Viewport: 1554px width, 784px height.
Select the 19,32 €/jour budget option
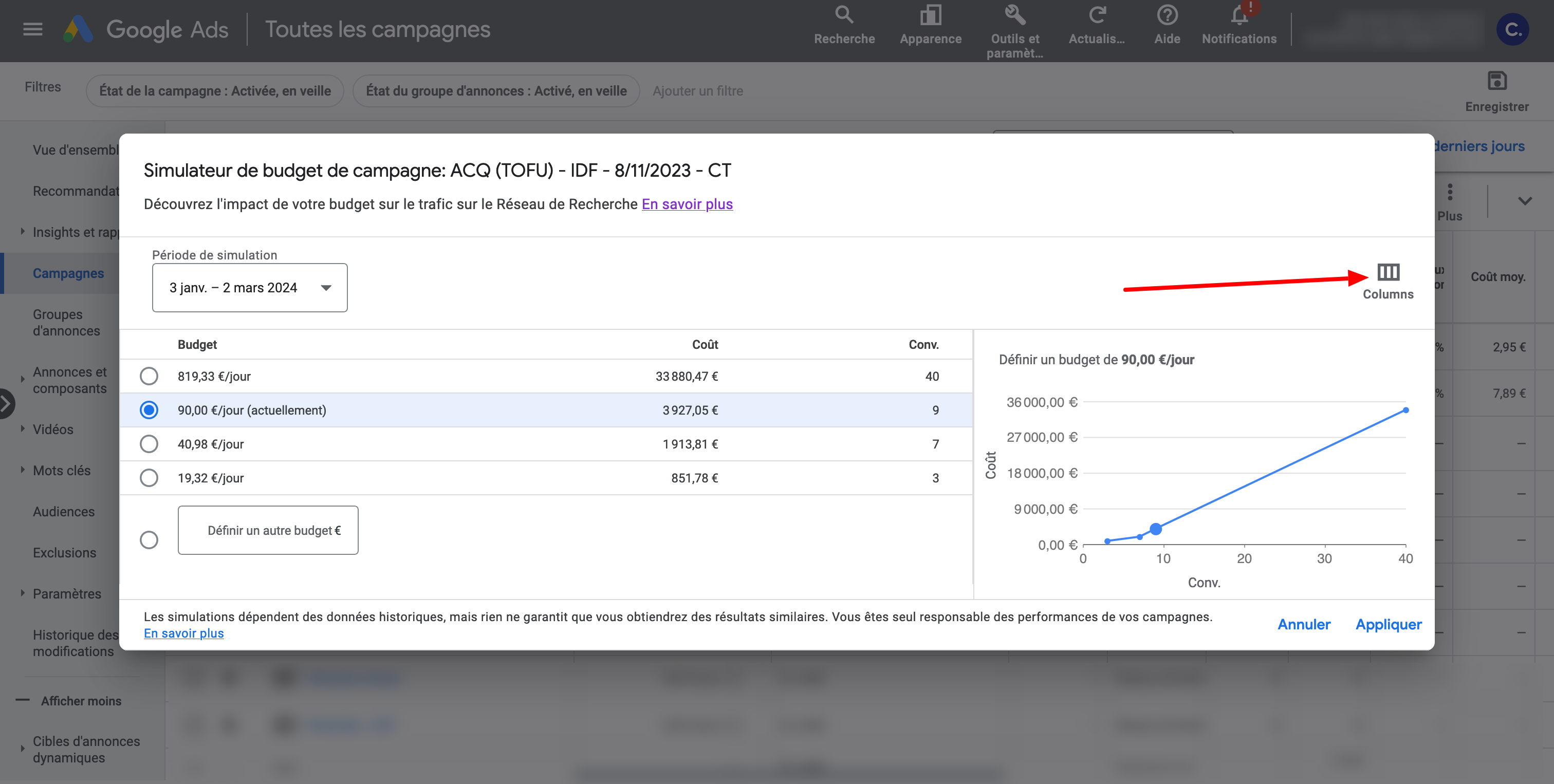click(x=149, y=478)
